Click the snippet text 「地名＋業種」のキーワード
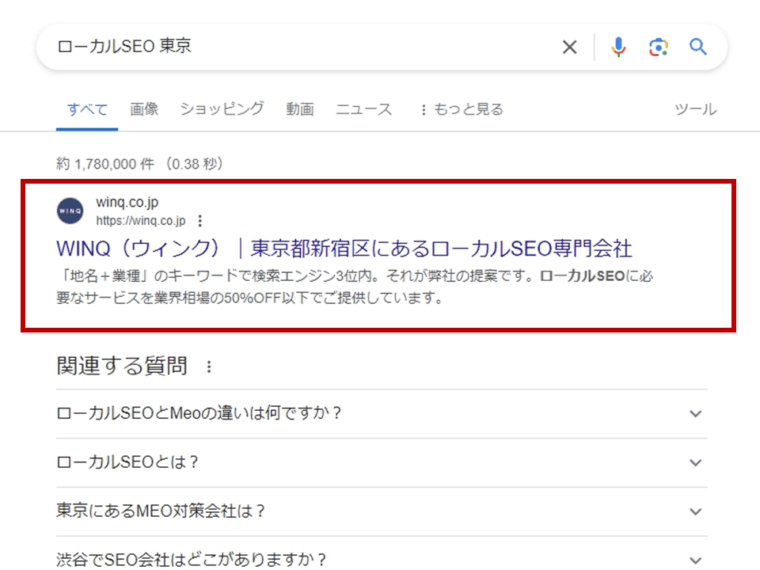Screen dimensions: 760x570 coord(147,276)
